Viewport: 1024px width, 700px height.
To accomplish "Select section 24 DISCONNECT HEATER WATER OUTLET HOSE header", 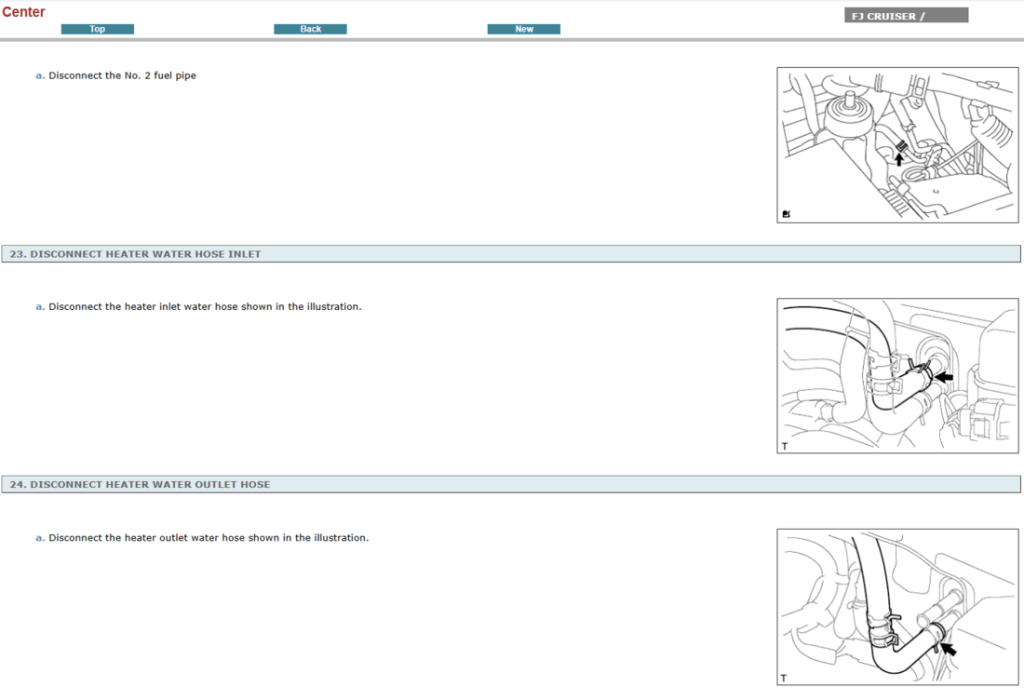I will point(139,484).
